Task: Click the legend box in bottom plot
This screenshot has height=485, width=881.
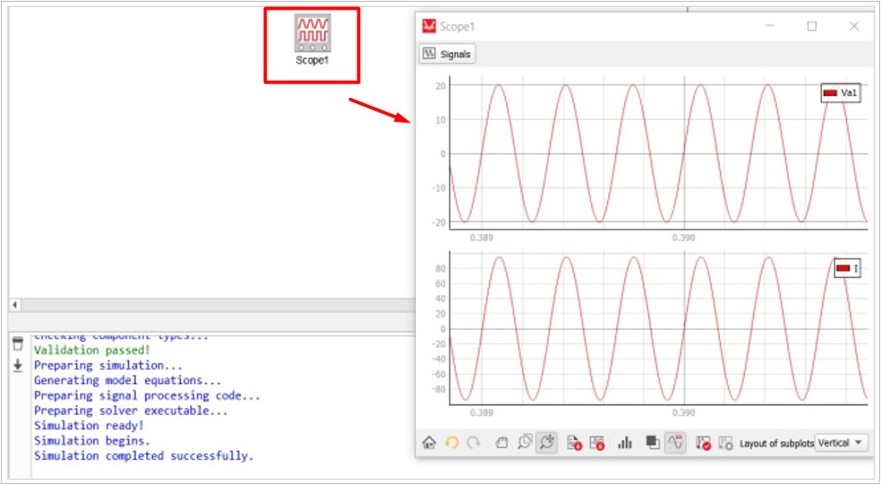Action: 846,268
